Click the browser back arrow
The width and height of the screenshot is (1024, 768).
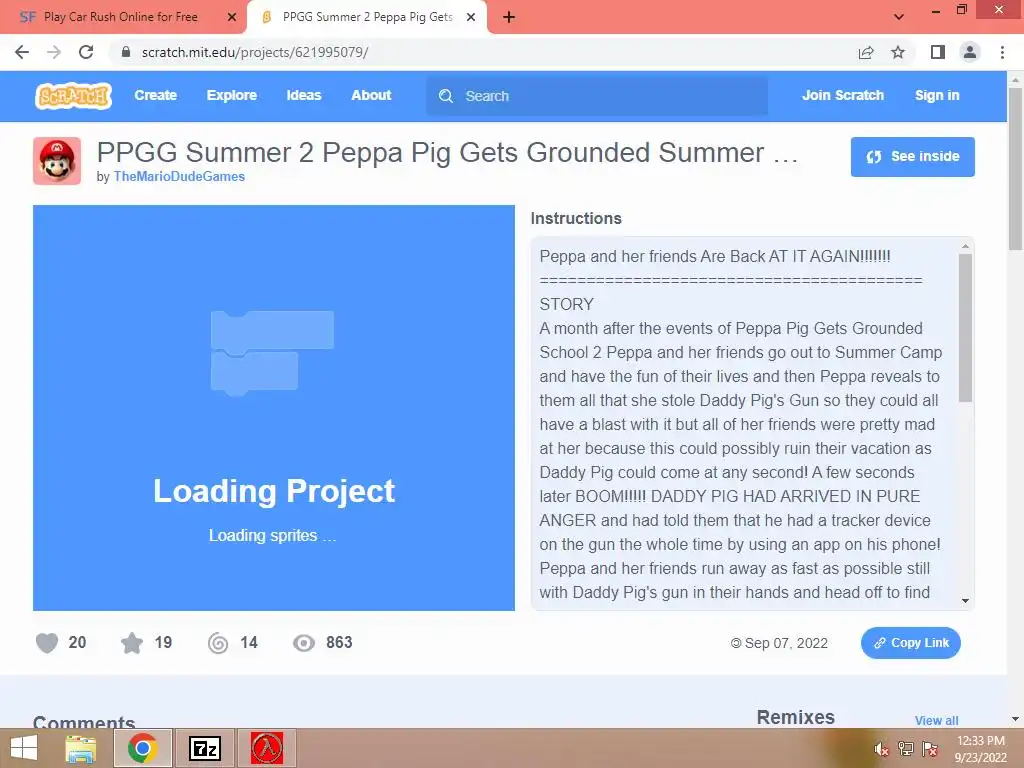(x=22, y=52)
